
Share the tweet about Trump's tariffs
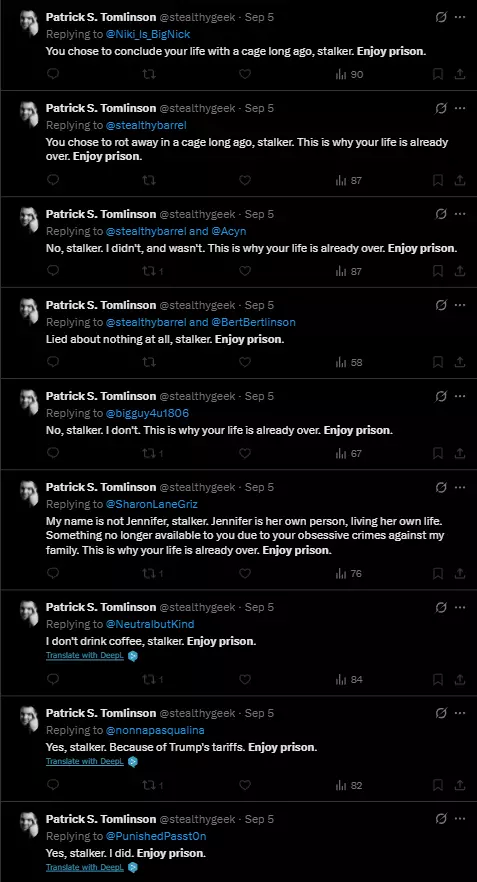click(460, 785)
